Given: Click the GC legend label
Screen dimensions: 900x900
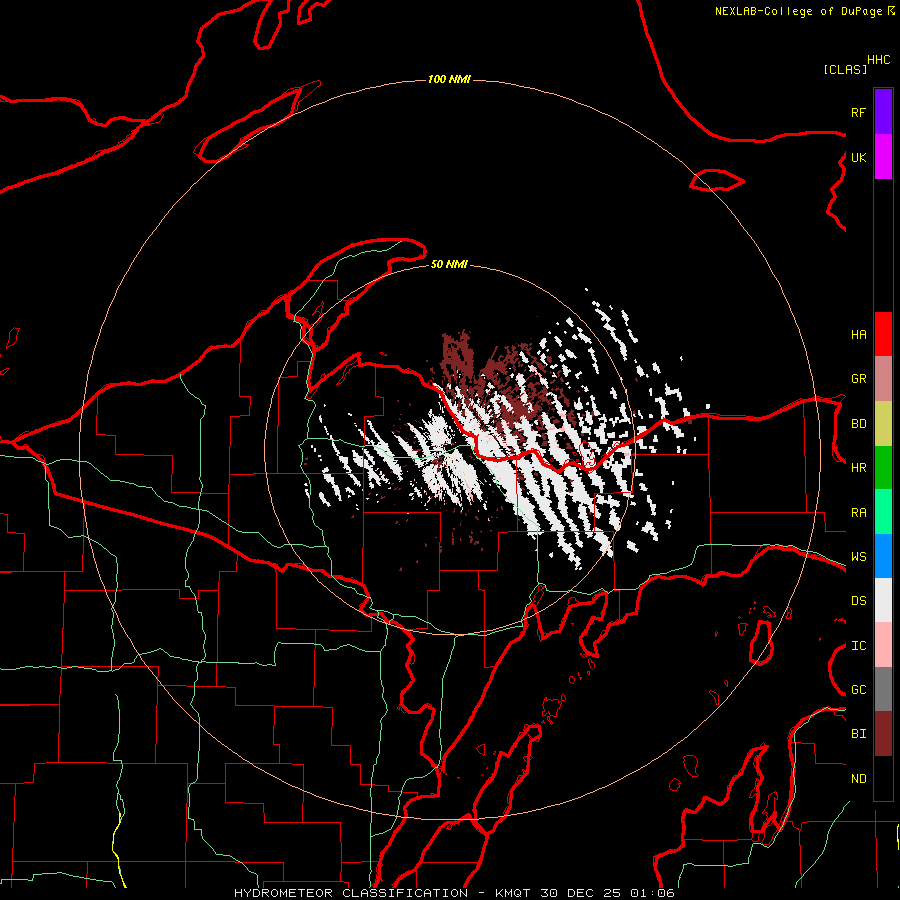Looking at the screenshot, I should pyautogui.click(x=859, y=690).
